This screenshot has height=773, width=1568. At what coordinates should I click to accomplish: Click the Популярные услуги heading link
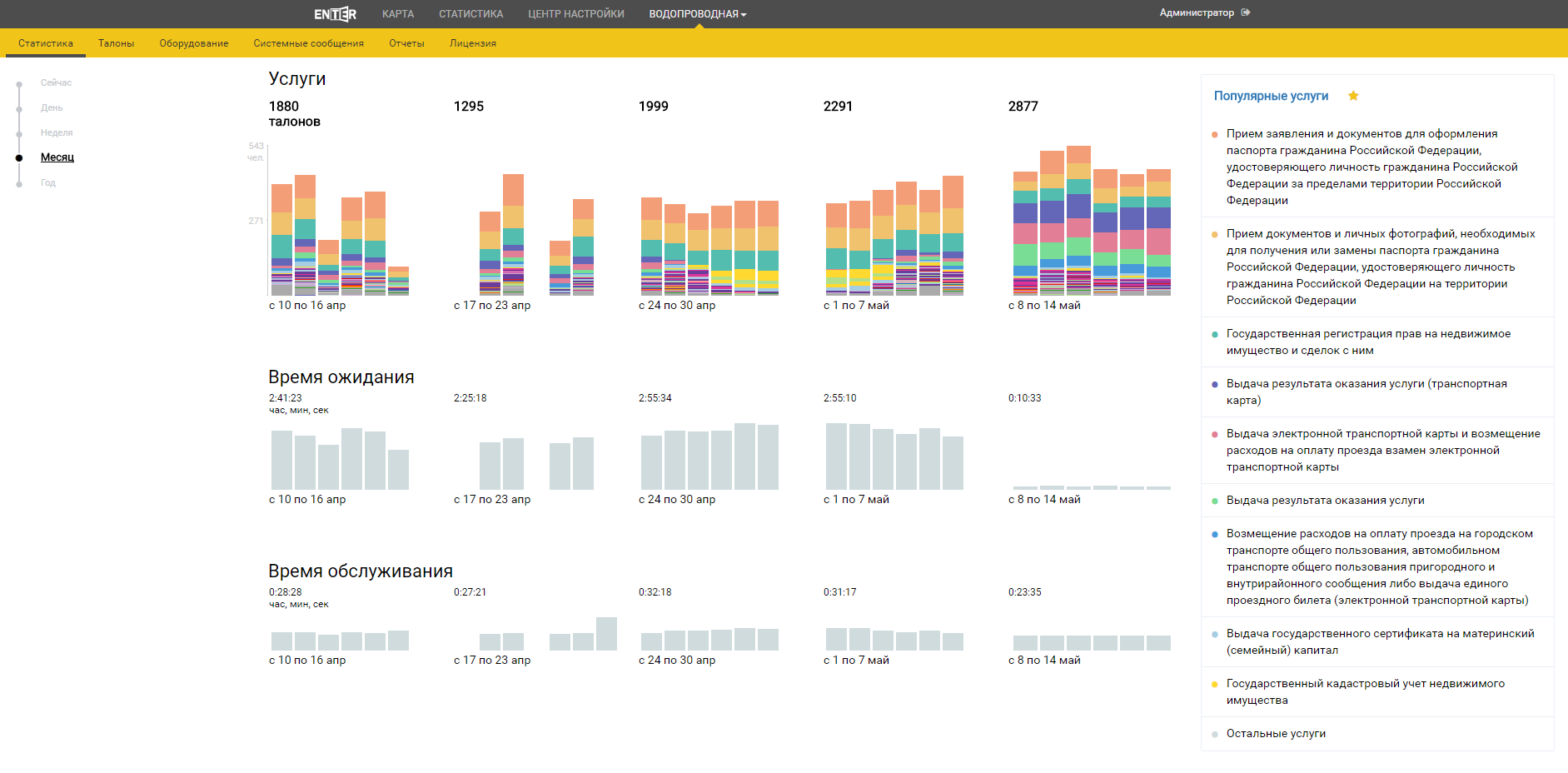(x=1271, y=96)
